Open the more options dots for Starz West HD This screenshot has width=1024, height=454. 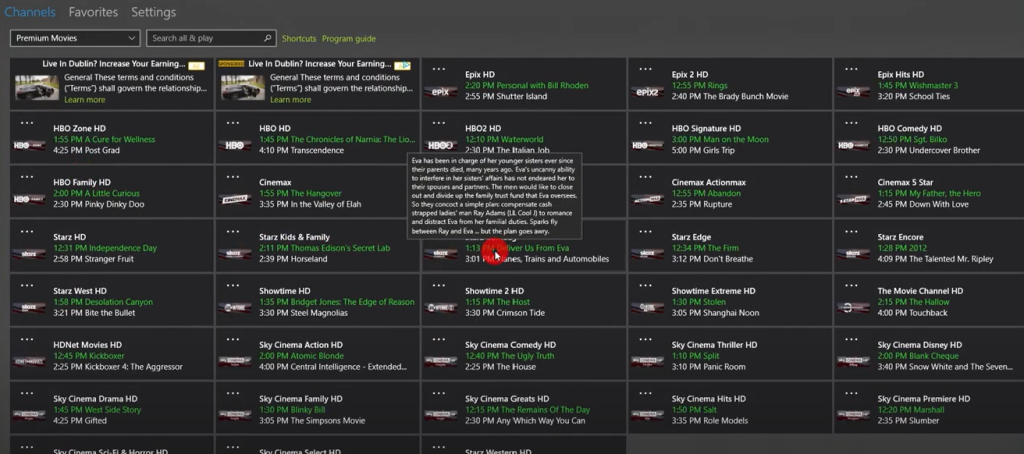pos(27,285)
